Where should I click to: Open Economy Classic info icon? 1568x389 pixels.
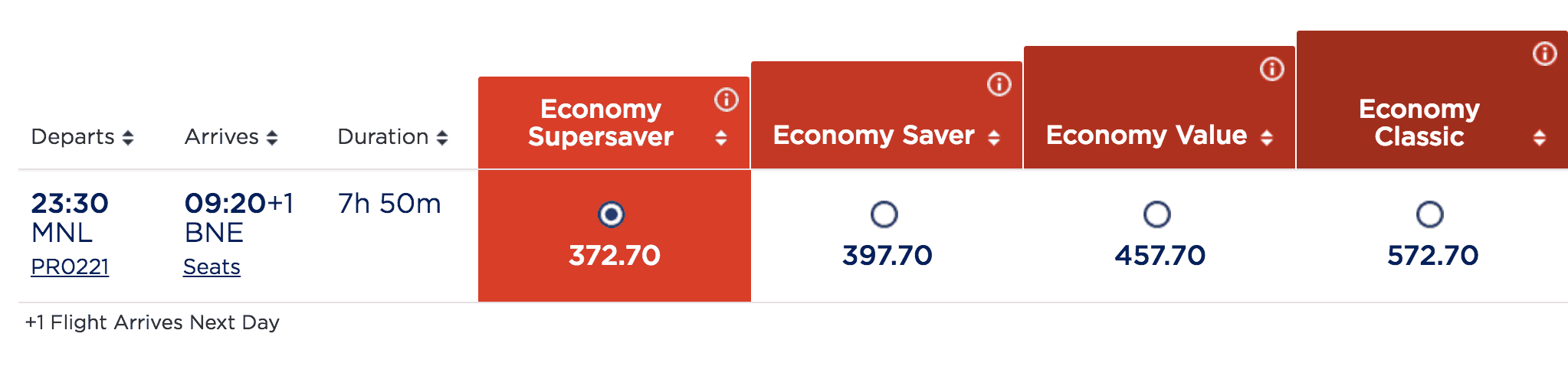pos(1544,54)
